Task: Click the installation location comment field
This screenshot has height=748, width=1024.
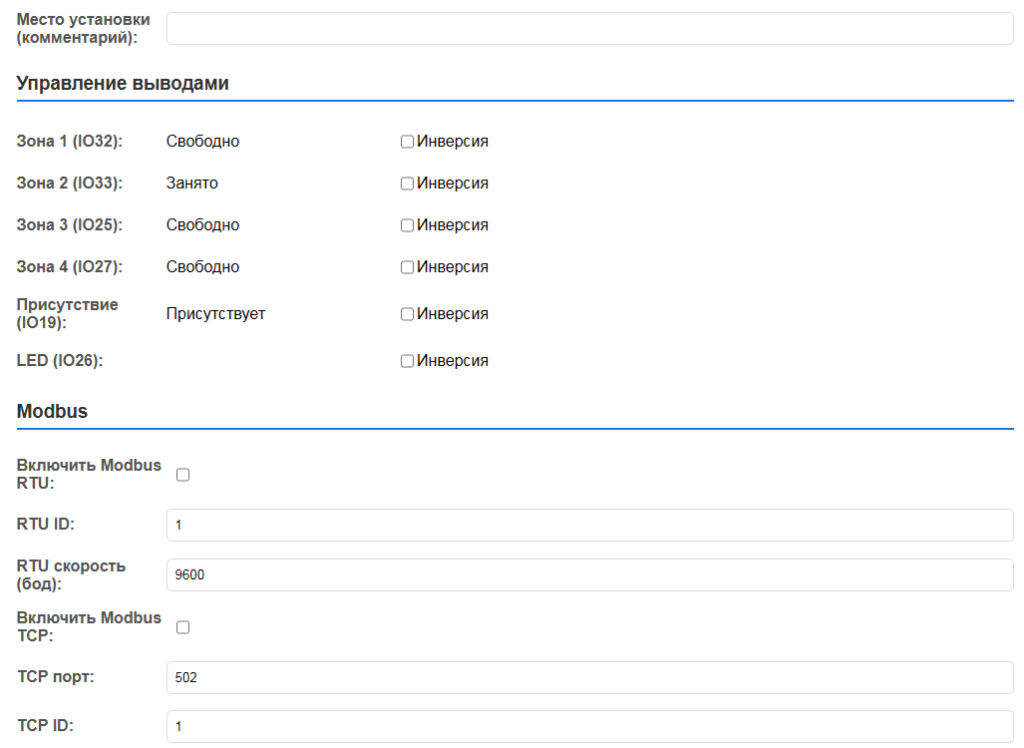Action: point(590,29)
